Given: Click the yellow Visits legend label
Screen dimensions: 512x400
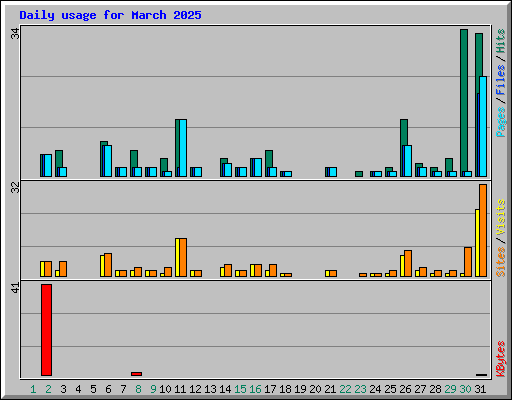Looking at the screenshot, I should coord(500,217).
